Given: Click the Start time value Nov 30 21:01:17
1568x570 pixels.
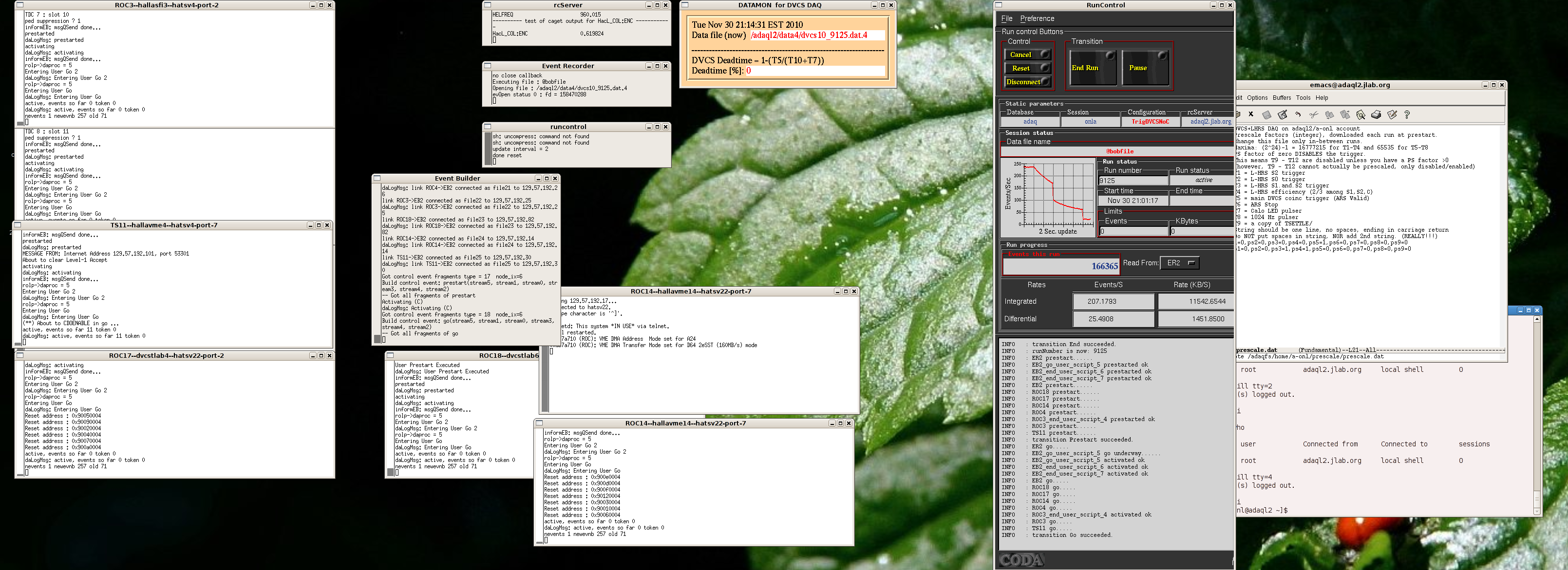Looking at the screenshot, I should (1133, 201).
